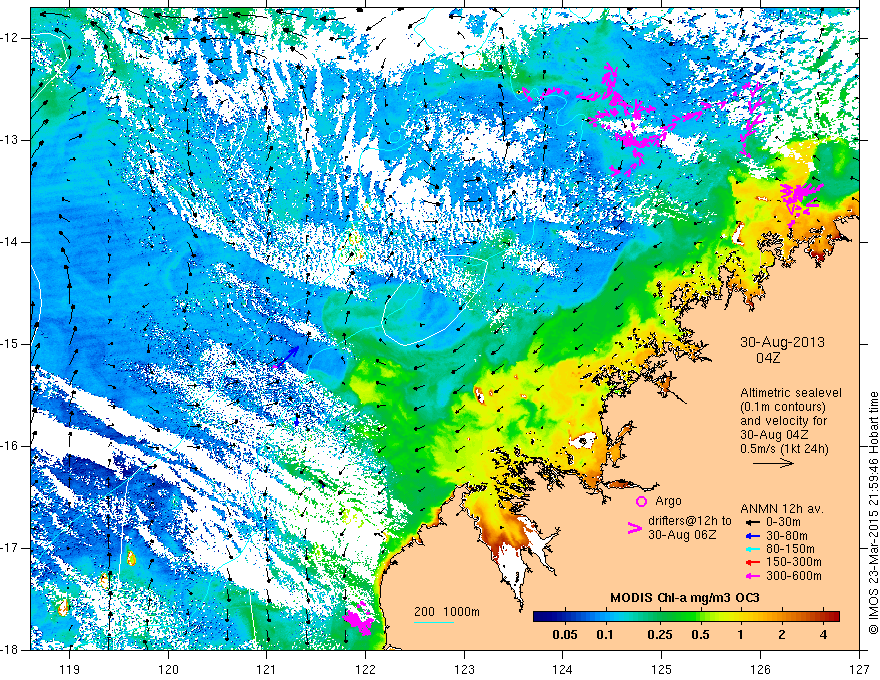Select the blue 30-80m arrow legend icon
The image size is (880, 680).
coord(752,536)
